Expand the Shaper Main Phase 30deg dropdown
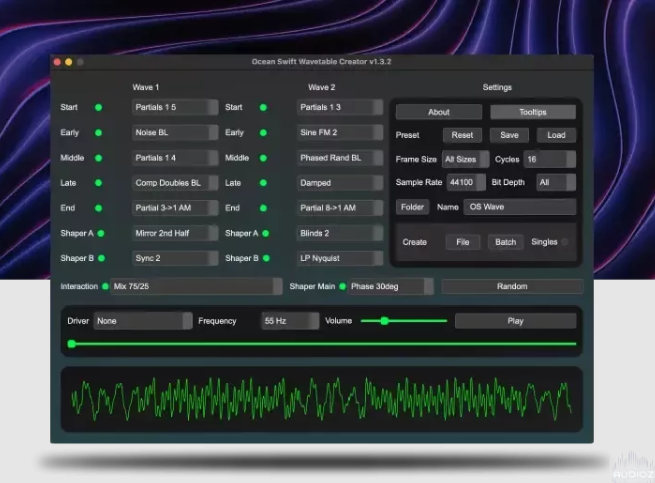Image resolution: width=655 pixels, height=483 pixels. [x=390, y=286]
